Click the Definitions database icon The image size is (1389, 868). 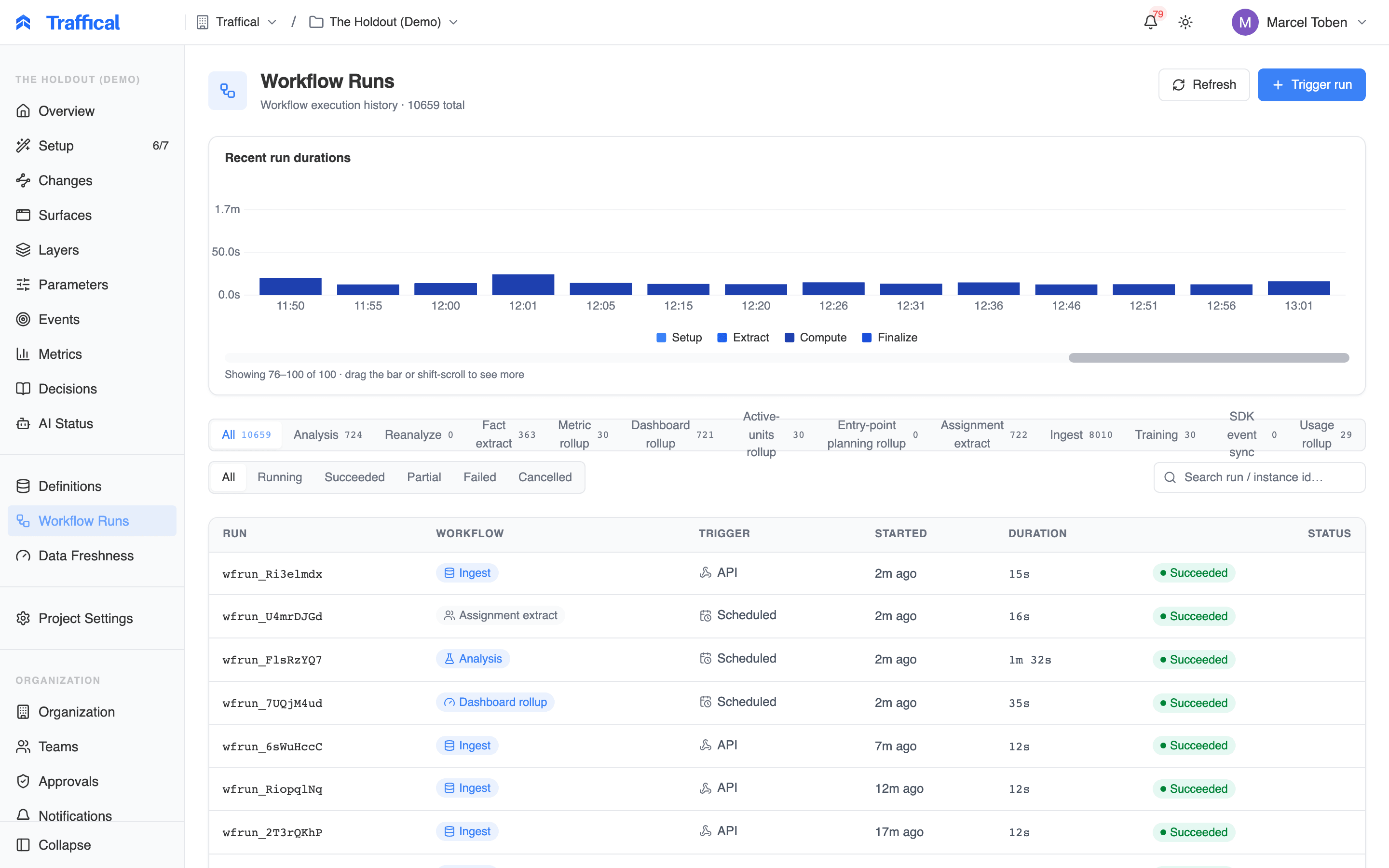tap(23, 486)
